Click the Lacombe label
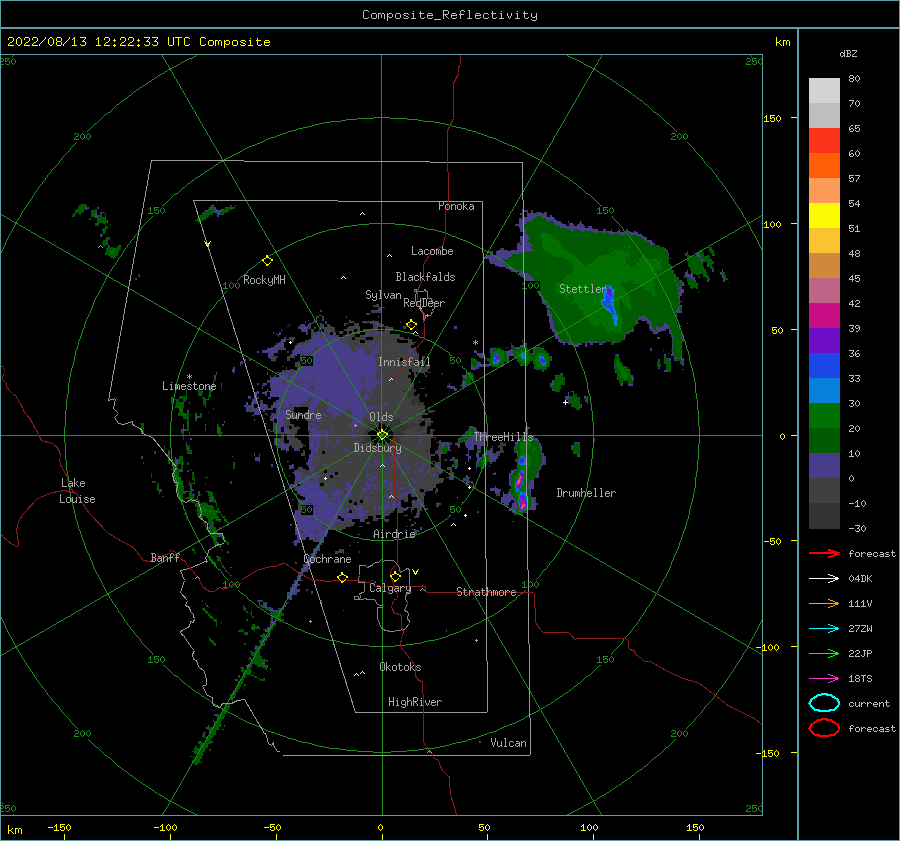The height and width of the screenshot is (841, 900). pyautogui.click(x=432, y=251)
